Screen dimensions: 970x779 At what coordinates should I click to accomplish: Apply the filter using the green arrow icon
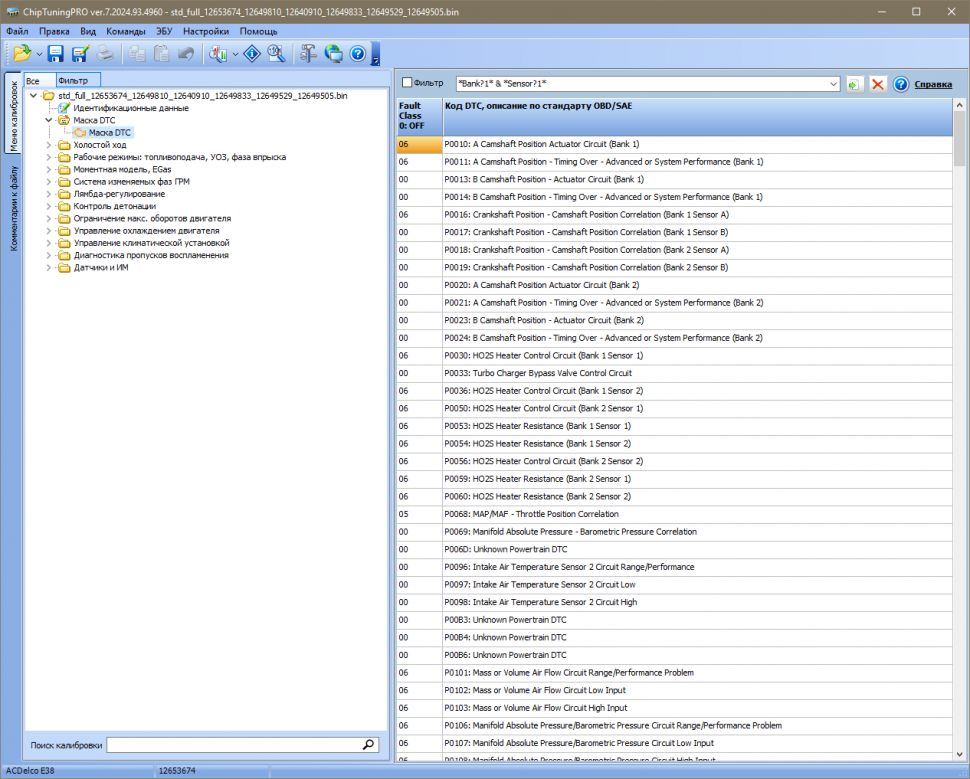coord(855,84)
